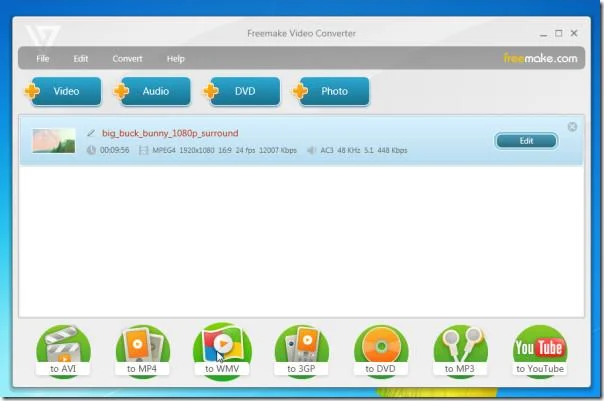Image resolution: width=604 pixels, height=401 pixels.
Task: Open the Help menu
Action: pyautogui.click(x=176, y=59)
